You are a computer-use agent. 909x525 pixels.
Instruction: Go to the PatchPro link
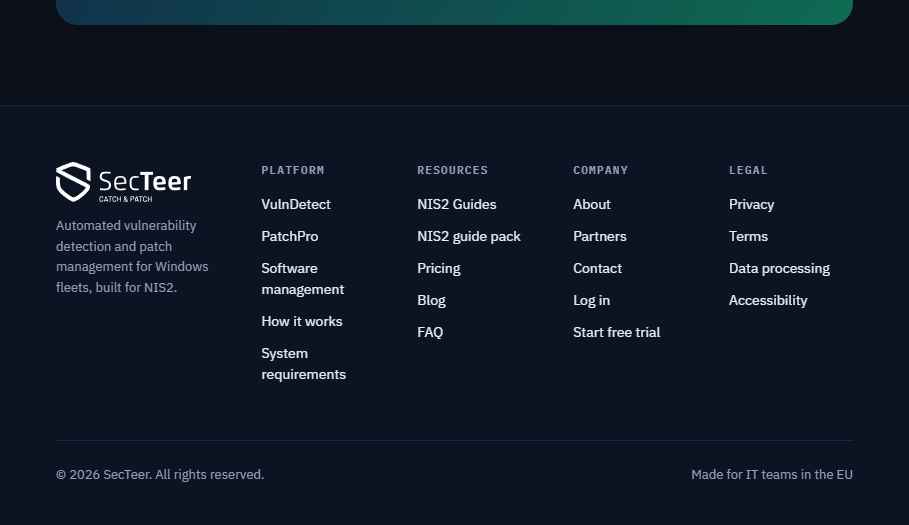click(289, 236)
